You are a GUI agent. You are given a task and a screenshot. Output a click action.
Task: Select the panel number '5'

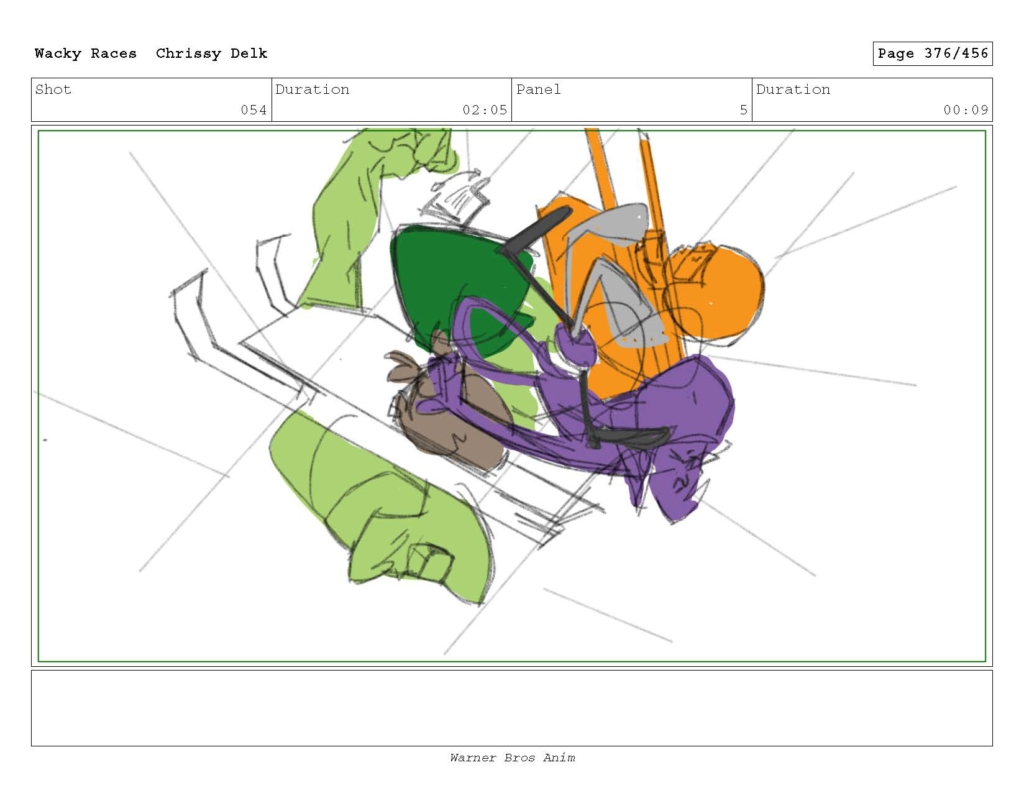point(743,110)
